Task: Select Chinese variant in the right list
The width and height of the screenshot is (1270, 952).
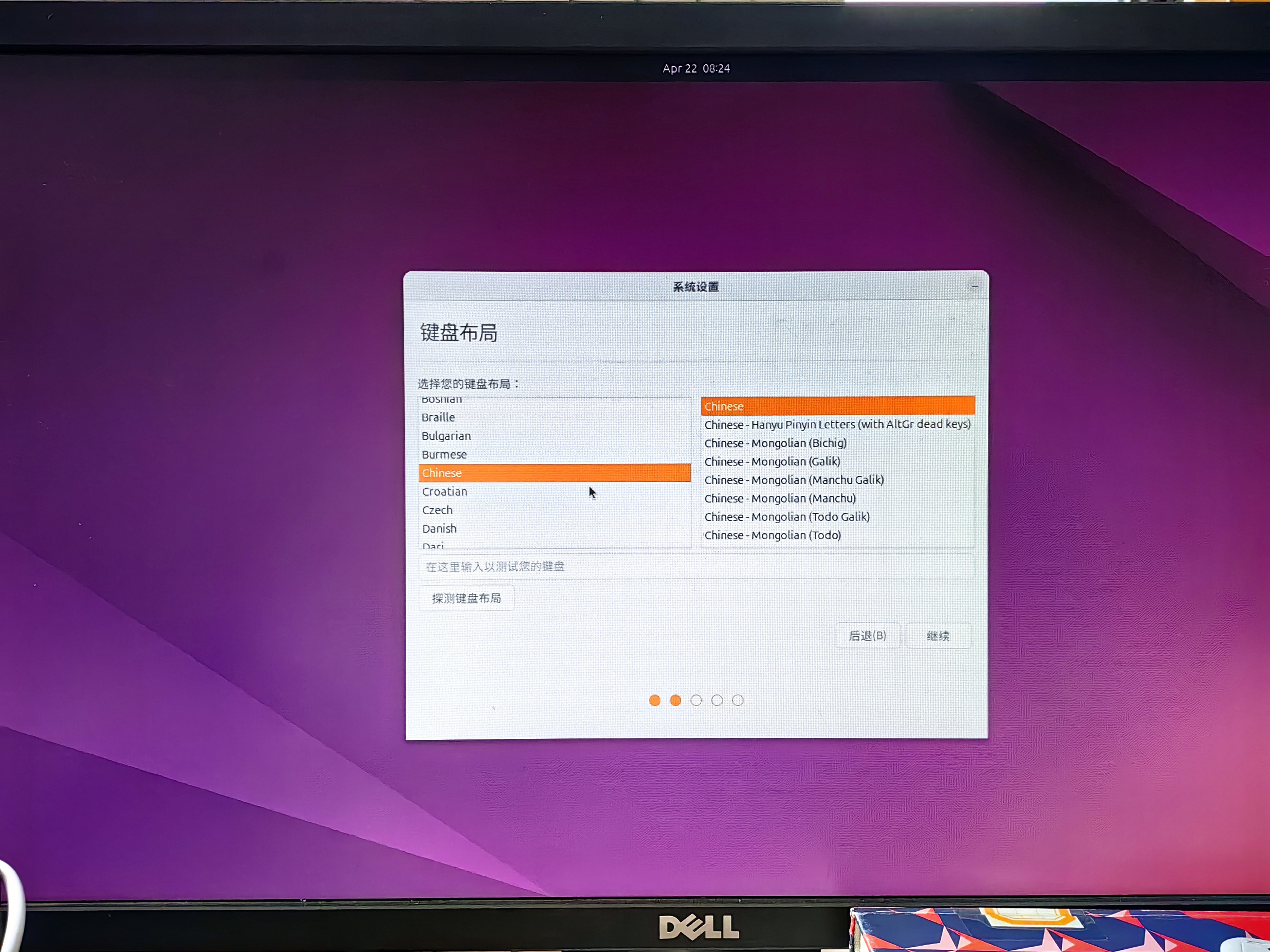Action: pyautogui.click(x=723, y=406)
